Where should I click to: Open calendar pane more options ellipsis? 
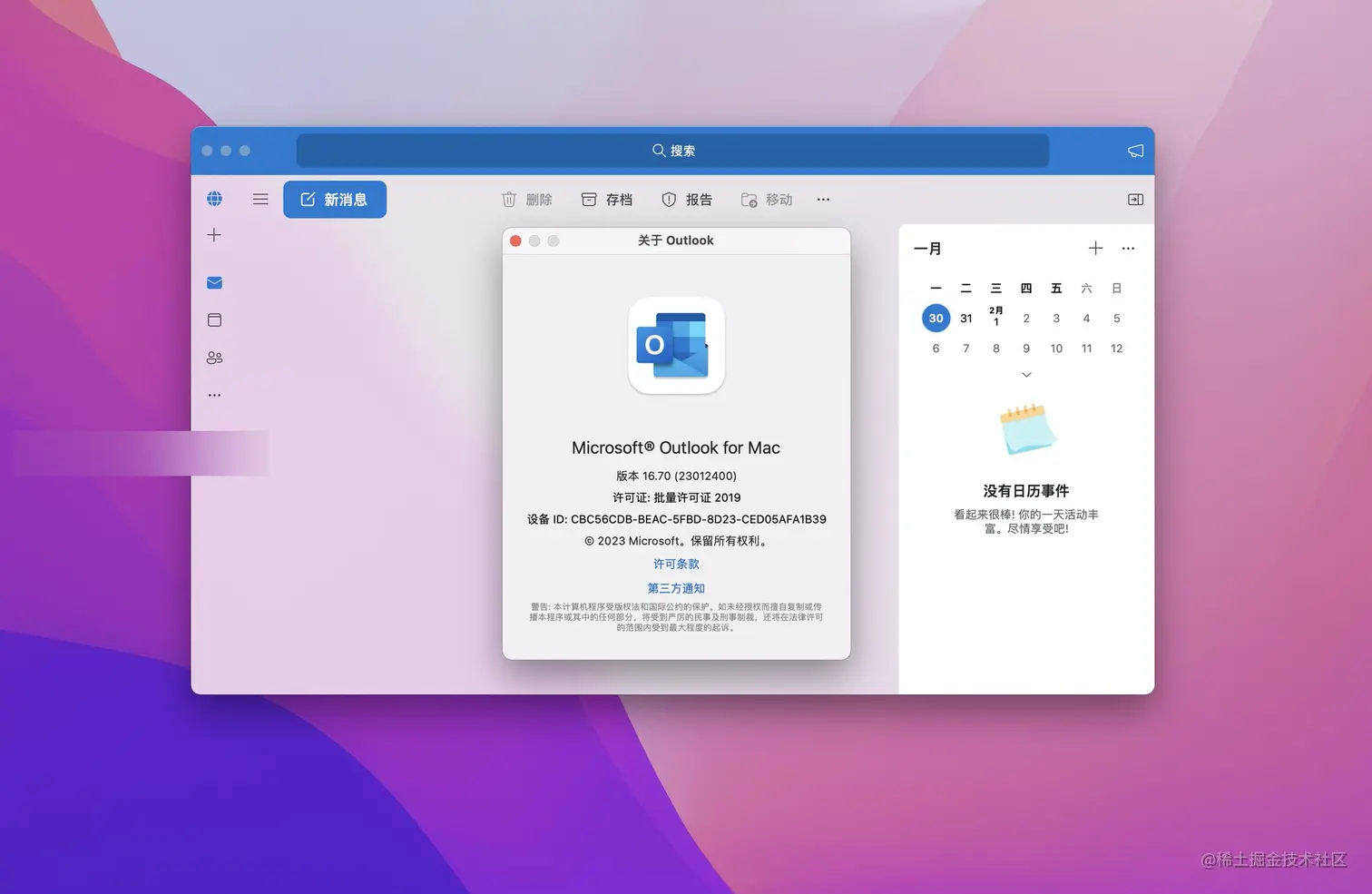tap(1128, 249)
